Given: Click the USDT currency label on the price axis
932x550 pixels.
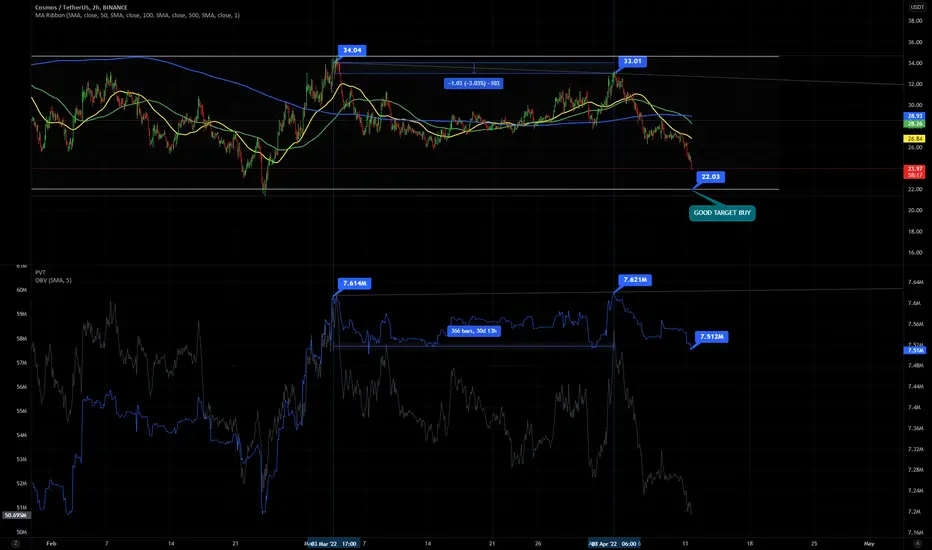Looking at the screenshot, I should 918,7.
